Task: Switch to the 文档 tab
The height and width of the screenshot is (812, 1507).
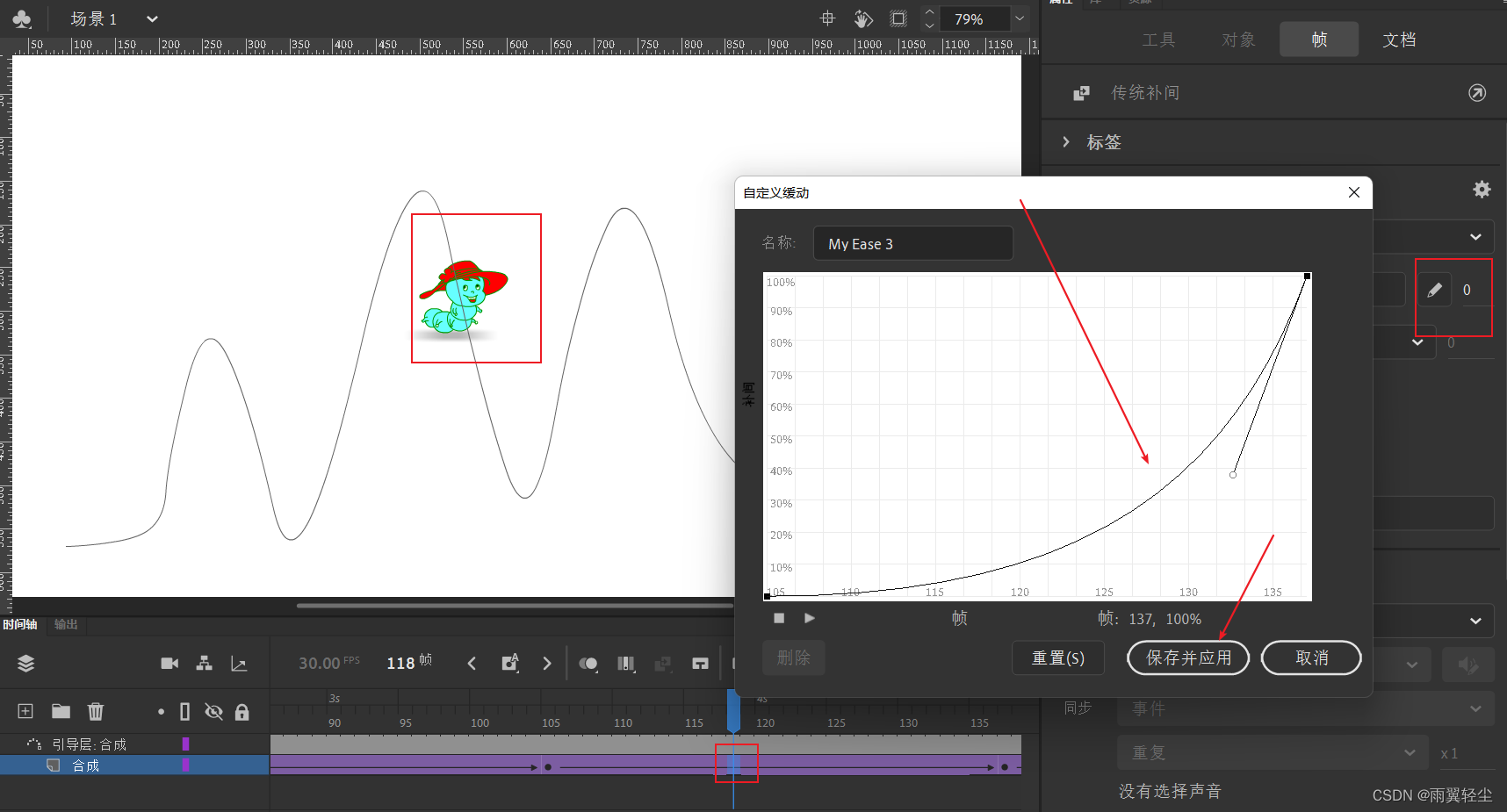Action: [x=1399, y=40]
